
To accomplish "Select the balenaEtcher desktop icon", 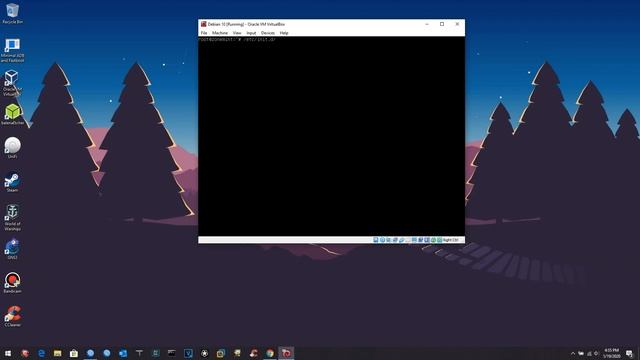I will pos(12,114).
